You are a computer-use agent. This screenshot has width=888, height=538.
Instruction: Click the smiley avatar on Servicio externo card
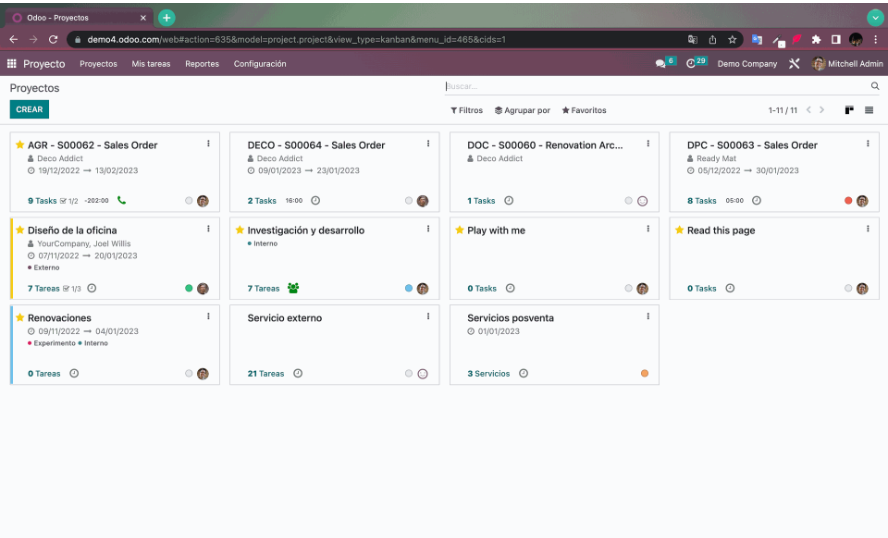coord(422,374)
